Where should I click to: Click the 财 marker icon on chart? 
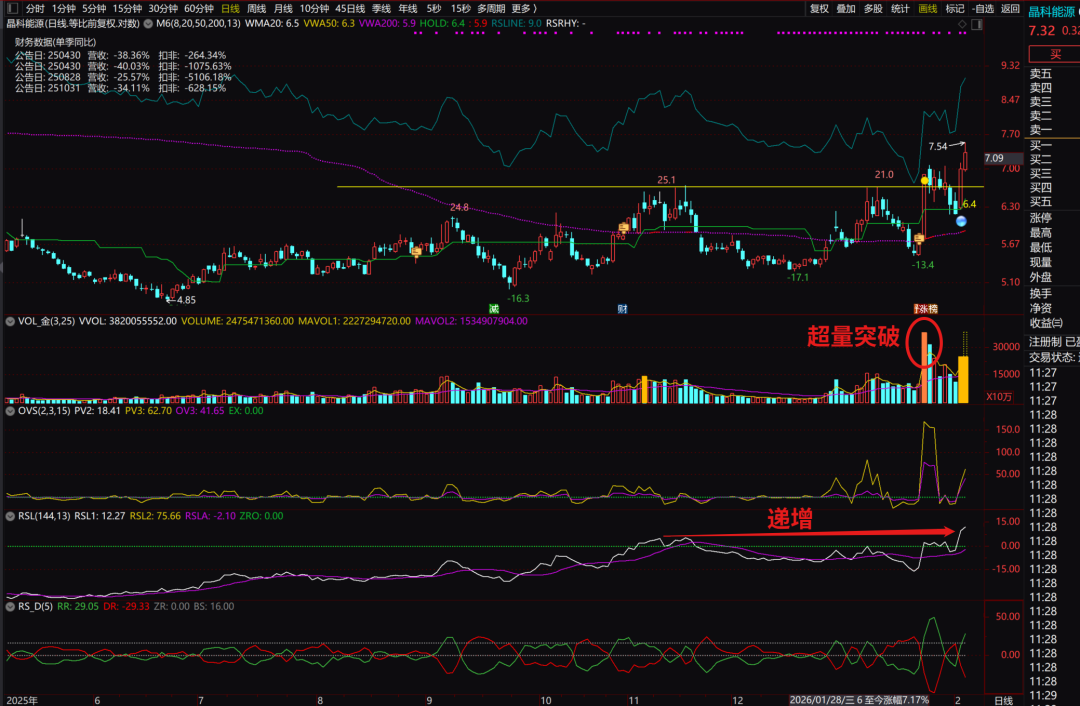[622, 309]
